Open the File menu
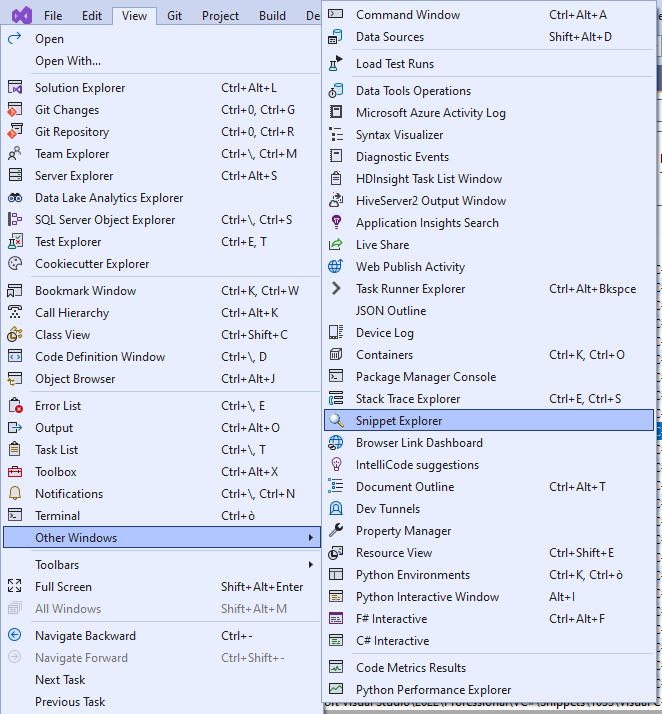662x714 pixels. 53,16
